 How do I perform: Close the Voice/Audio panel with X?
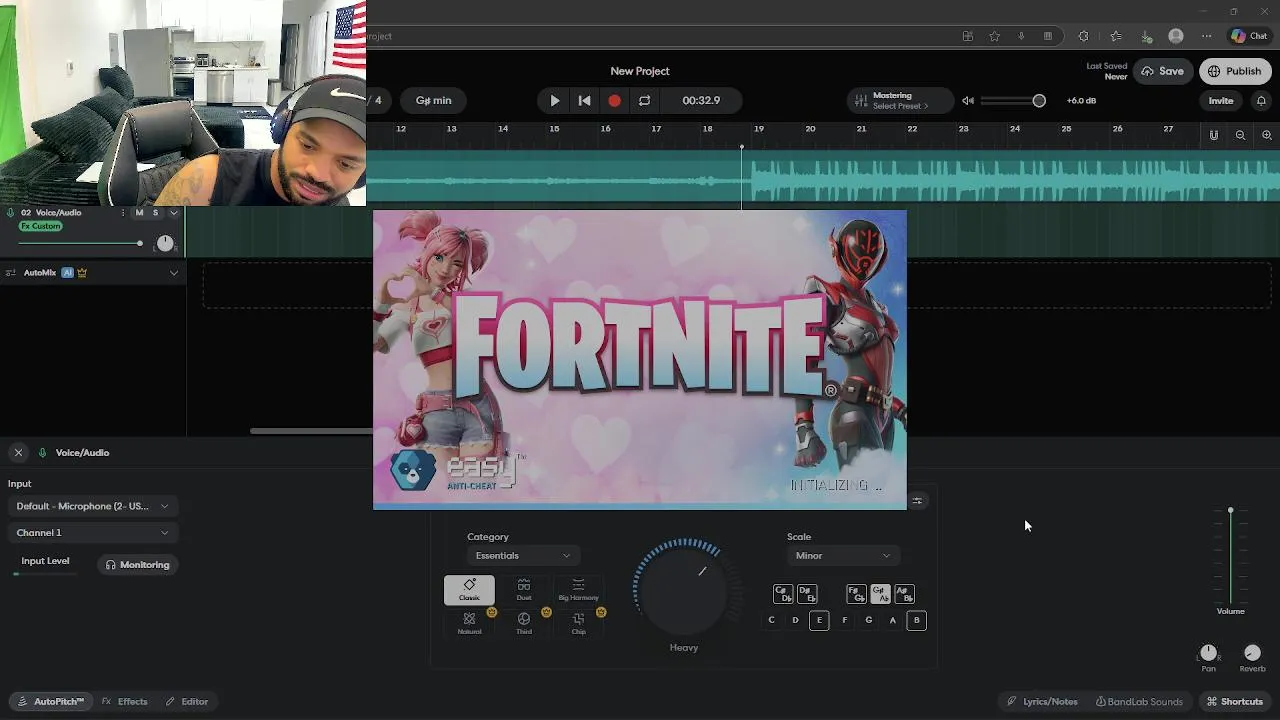[x=18, y=453]
